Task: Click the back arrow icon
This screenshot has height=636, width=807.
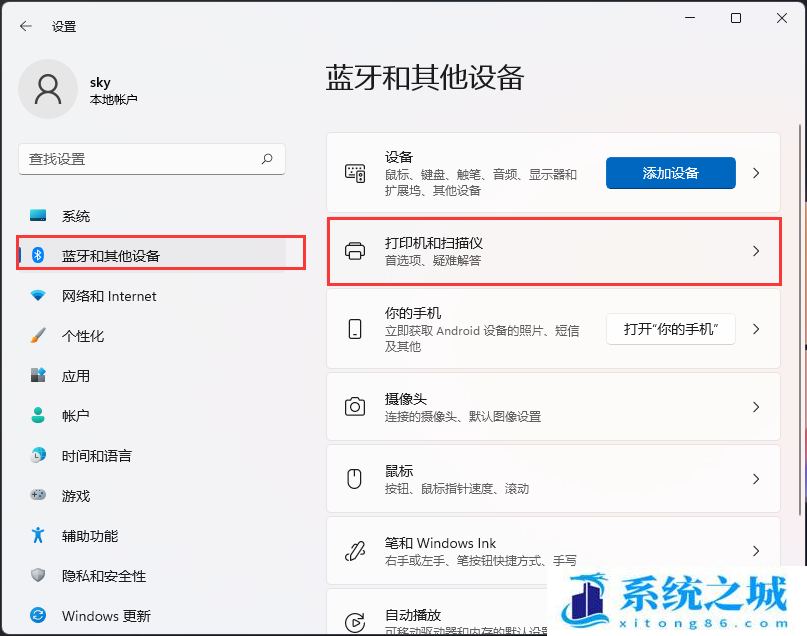Action: (x=26, y=26)
